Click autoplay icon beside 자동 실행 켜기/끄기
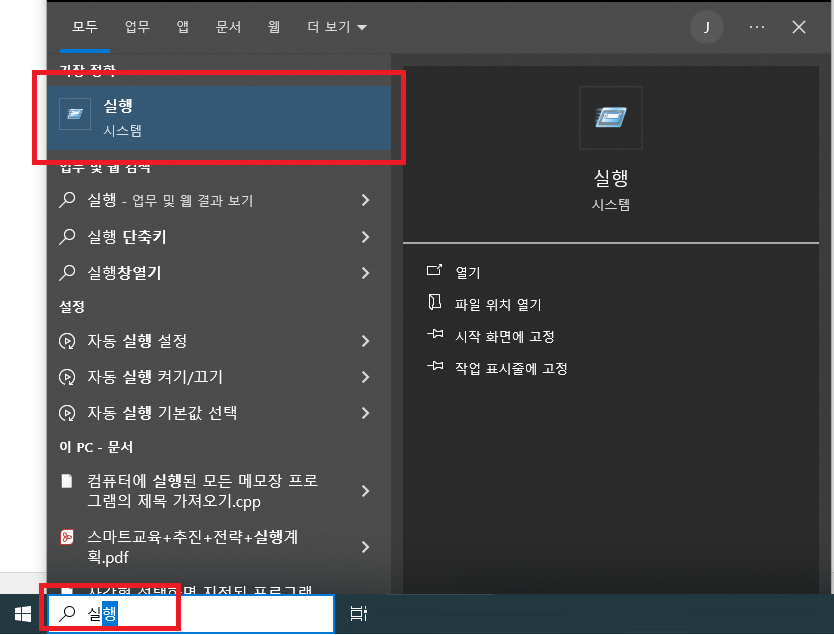834x635 pixels. pos(67,377)
